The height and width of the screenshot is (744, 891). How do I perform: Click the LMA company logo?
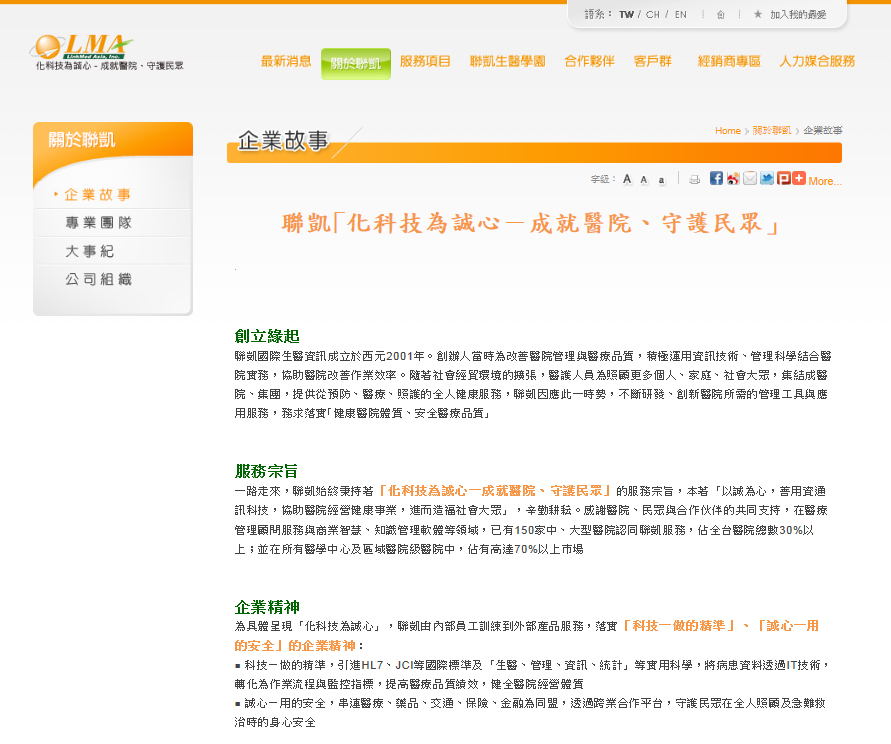pyautogui.click(x=82, y=47)
